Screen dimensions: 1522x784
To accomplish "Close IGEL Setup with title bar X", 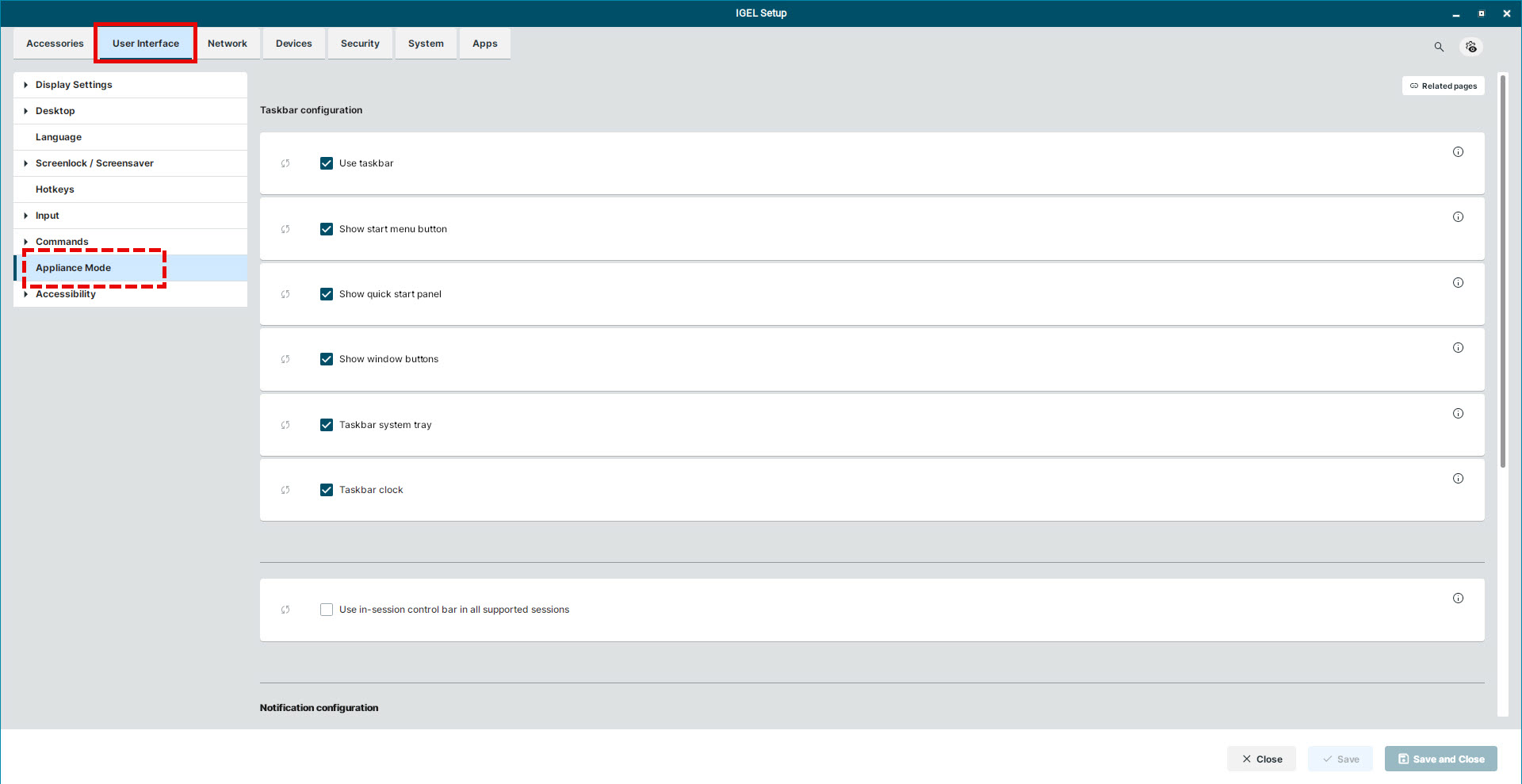I will click(x=1506, y=13).
